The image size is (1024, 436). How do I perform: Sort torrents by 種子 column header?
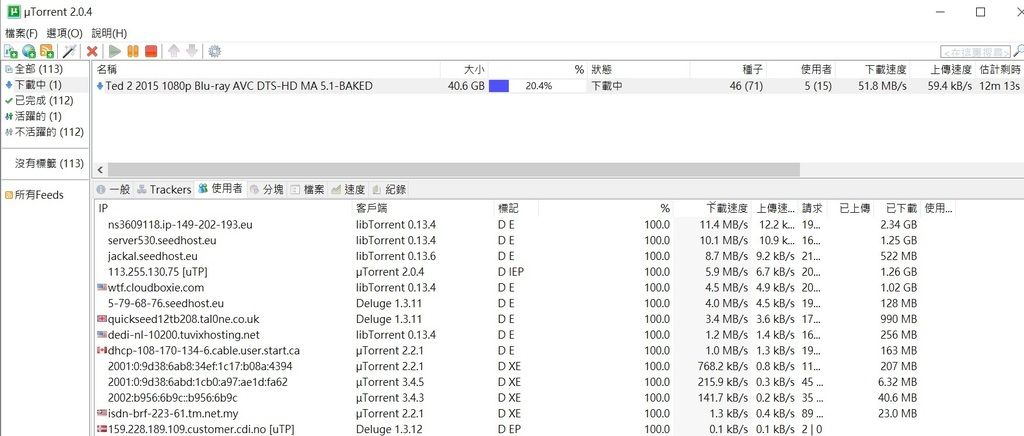[728, 69]
